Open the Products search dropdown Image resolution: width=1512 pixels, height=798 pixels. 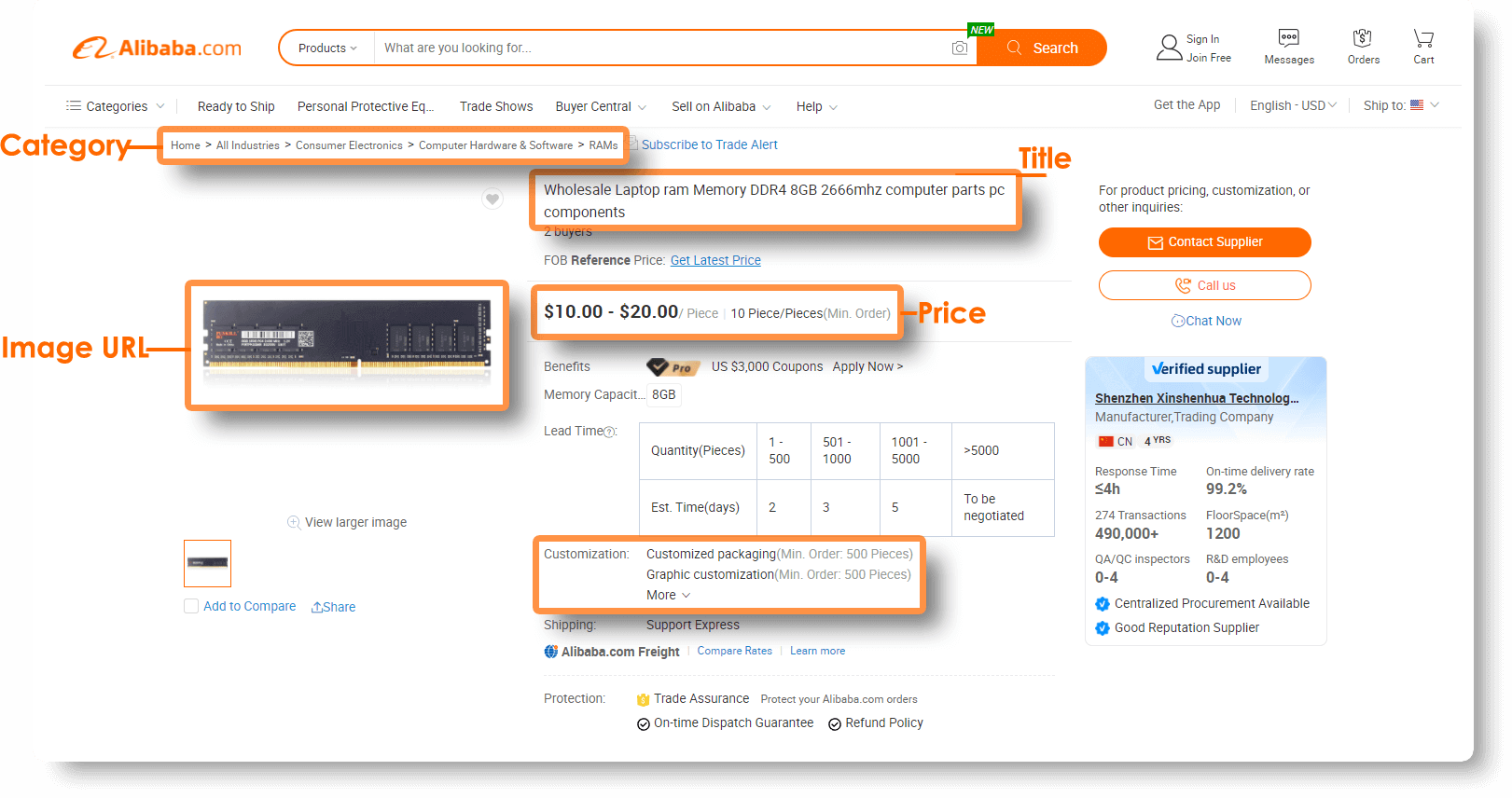(327, 48)
